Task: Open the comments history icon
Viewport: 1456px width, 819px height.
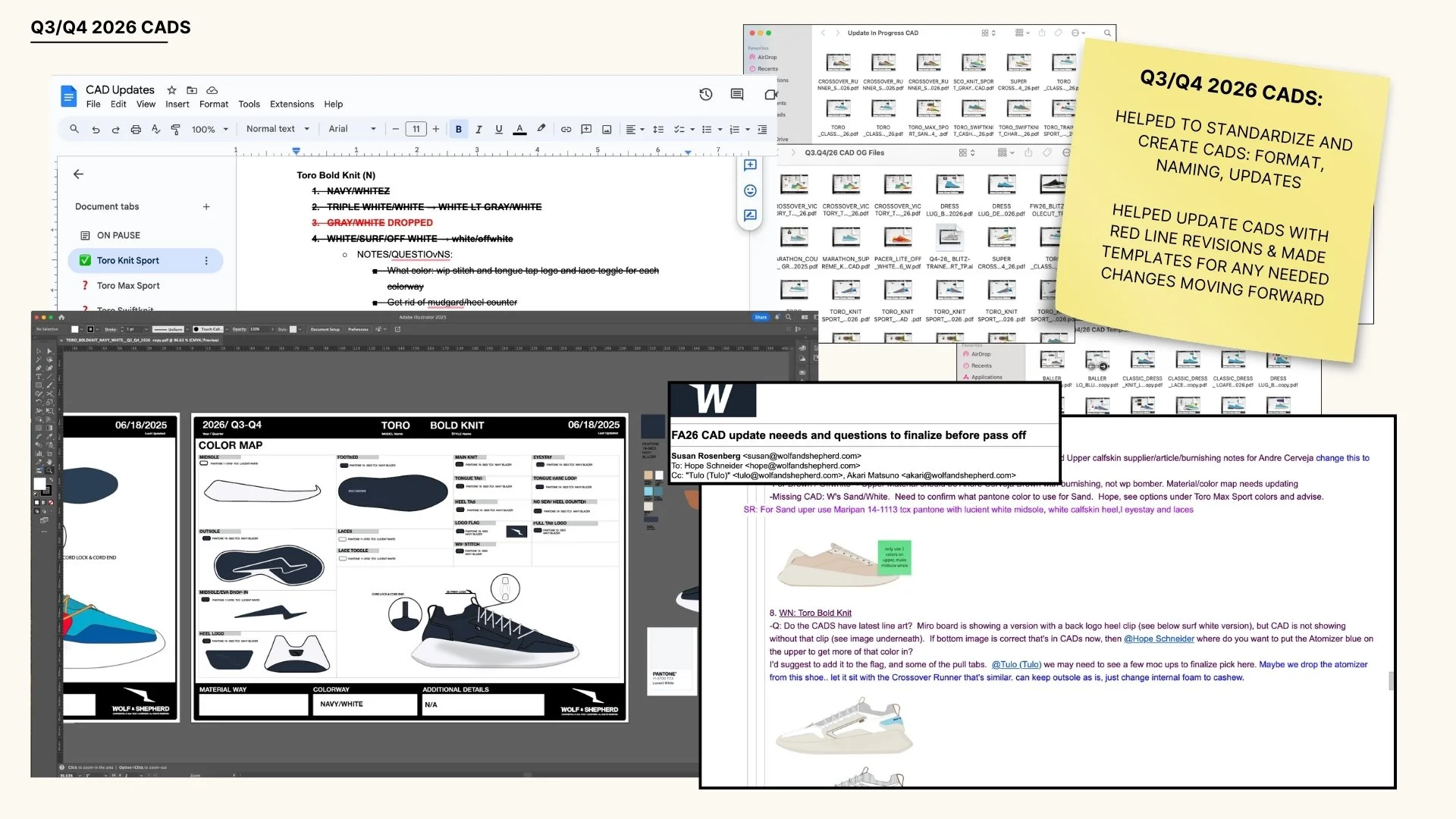Action: [736, 94]
